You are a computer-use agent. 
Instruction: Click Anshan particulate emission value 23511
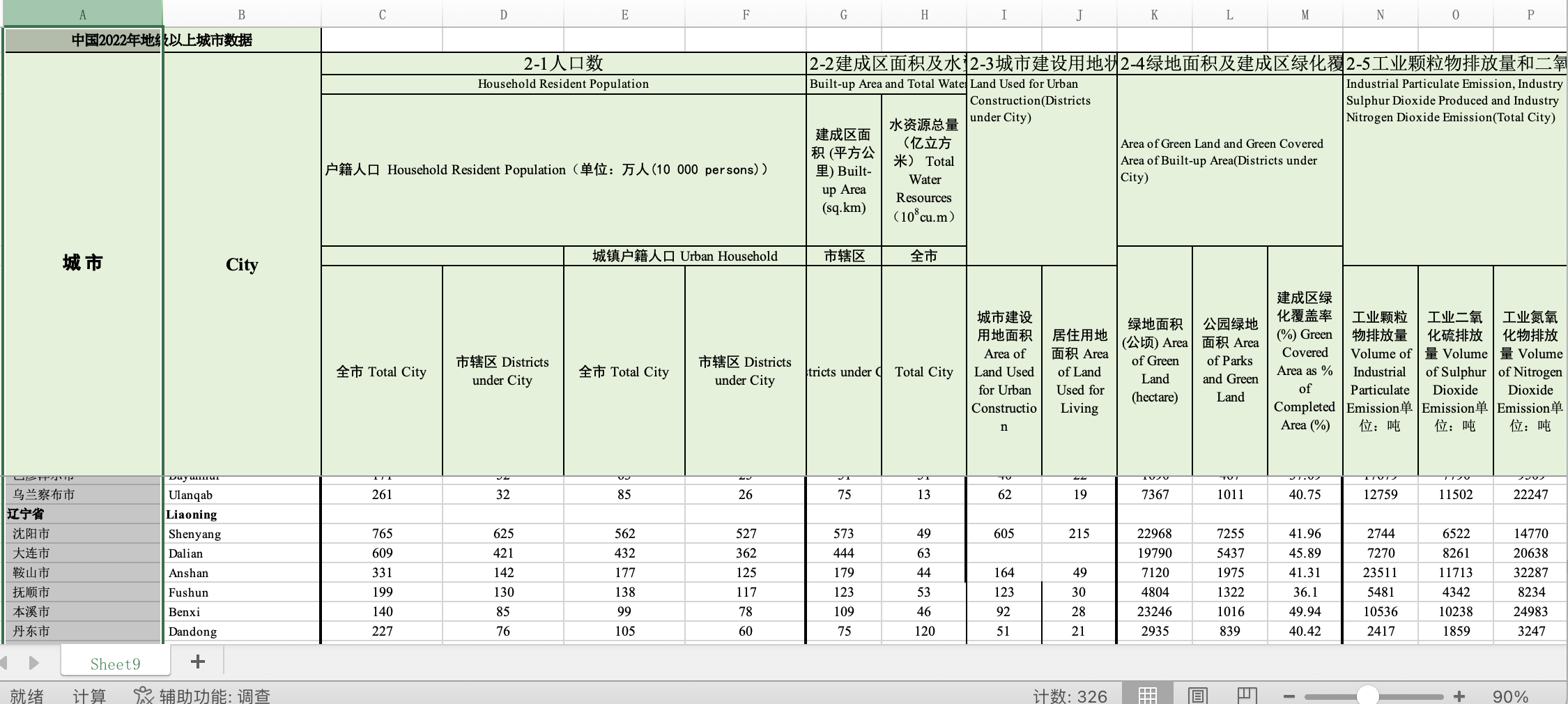pos(1381,572)
